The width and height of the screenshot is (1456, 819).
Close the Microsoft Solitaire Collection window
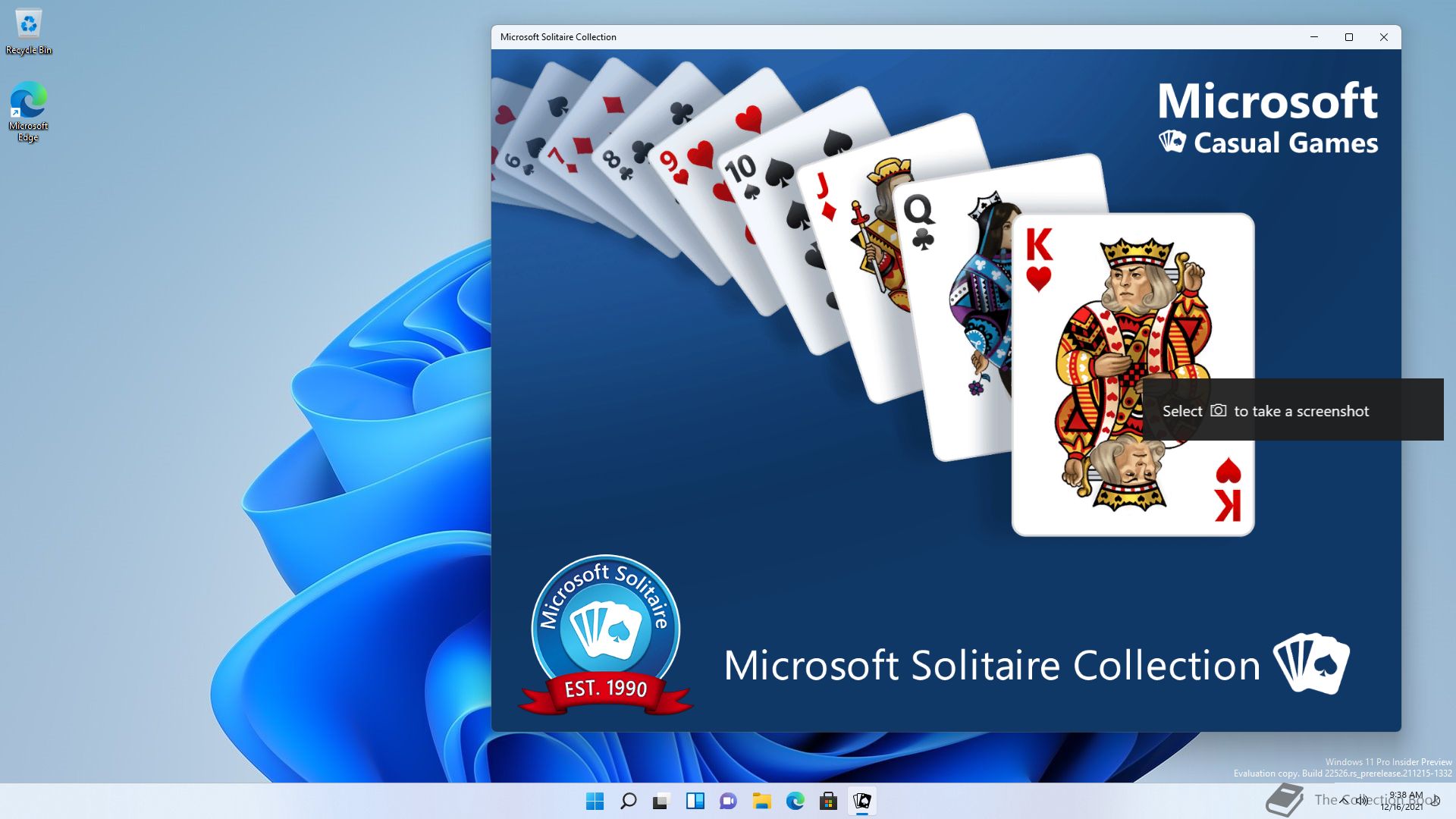[x=1384, y=37]
